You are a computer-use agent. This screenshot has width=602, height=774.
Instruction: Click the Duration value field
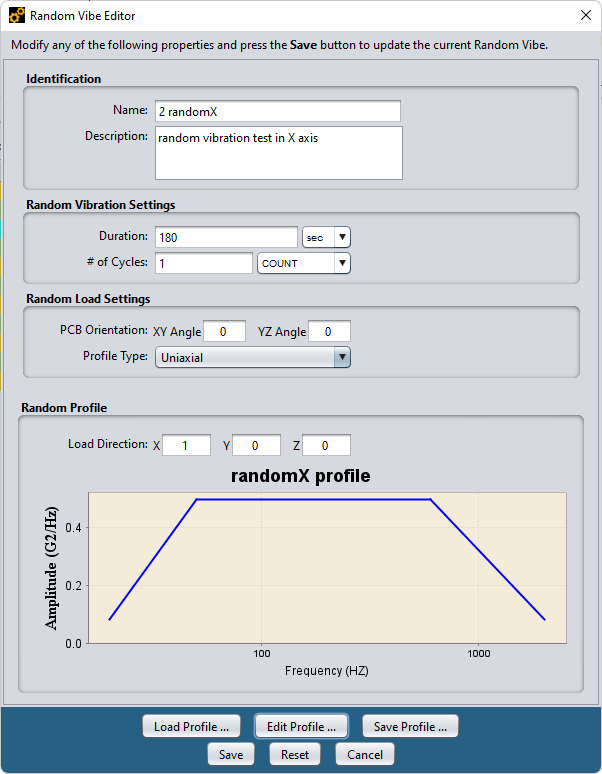[226, 237]
